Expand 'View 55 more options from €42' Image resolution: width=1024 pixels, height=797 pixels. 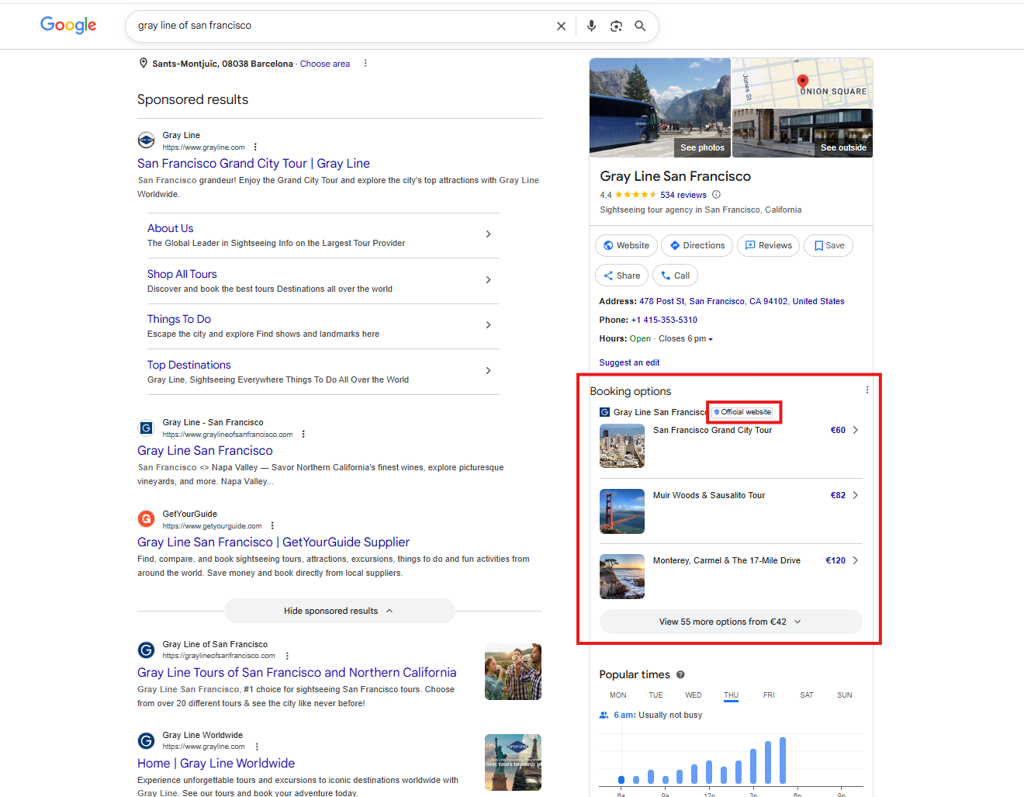tap(731, 622)
